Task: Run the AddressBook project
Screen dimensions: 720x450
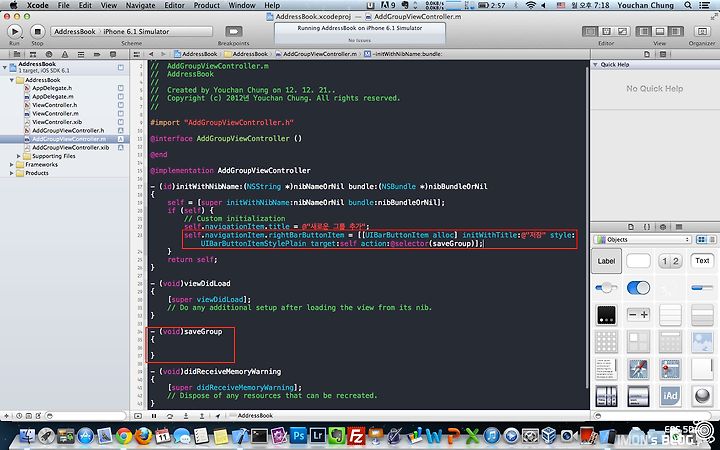Action: click(14, 32)
